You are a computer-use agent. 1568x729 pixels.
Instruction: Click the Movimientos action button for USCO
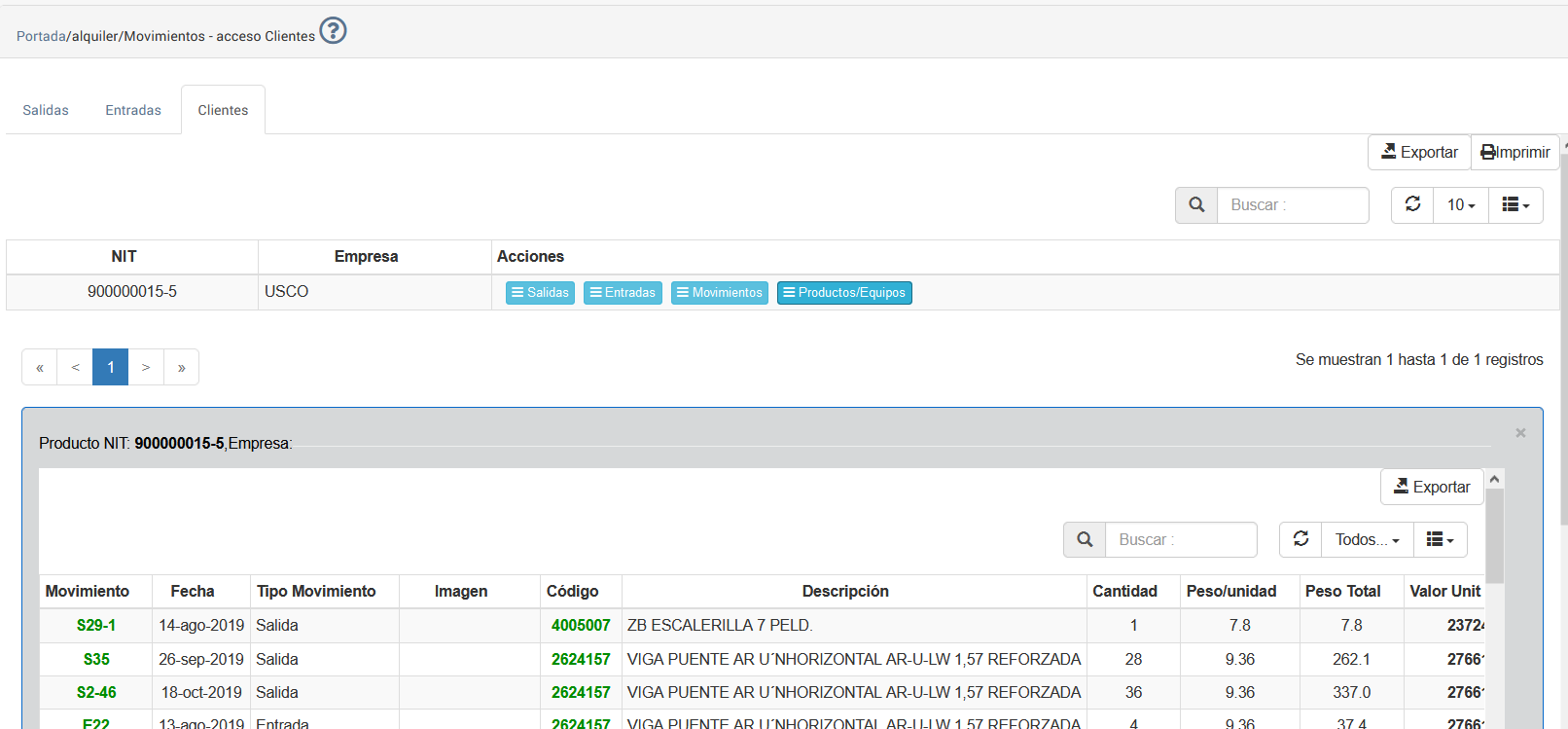point(719,293)
